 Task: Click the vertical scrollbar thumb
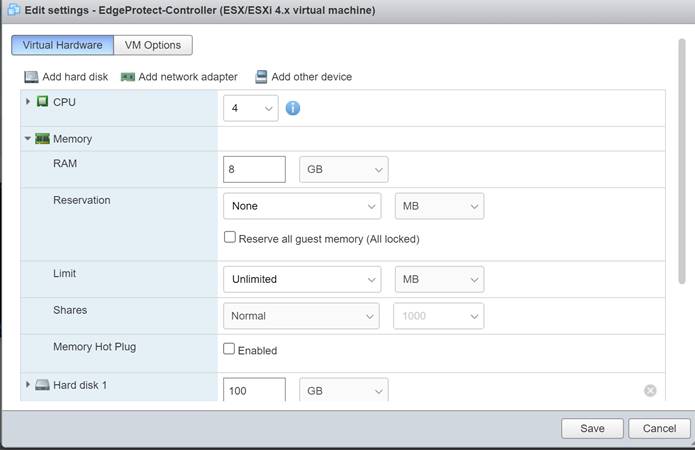682,161
